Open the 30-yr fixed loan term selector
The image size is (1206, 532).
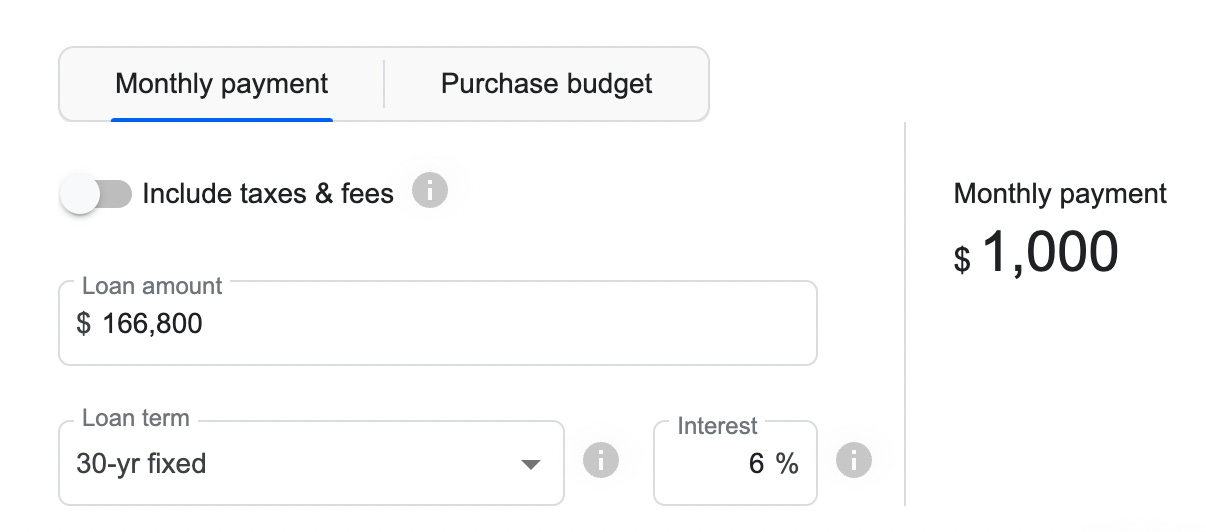pyautogui.click(x=311, y=463)
